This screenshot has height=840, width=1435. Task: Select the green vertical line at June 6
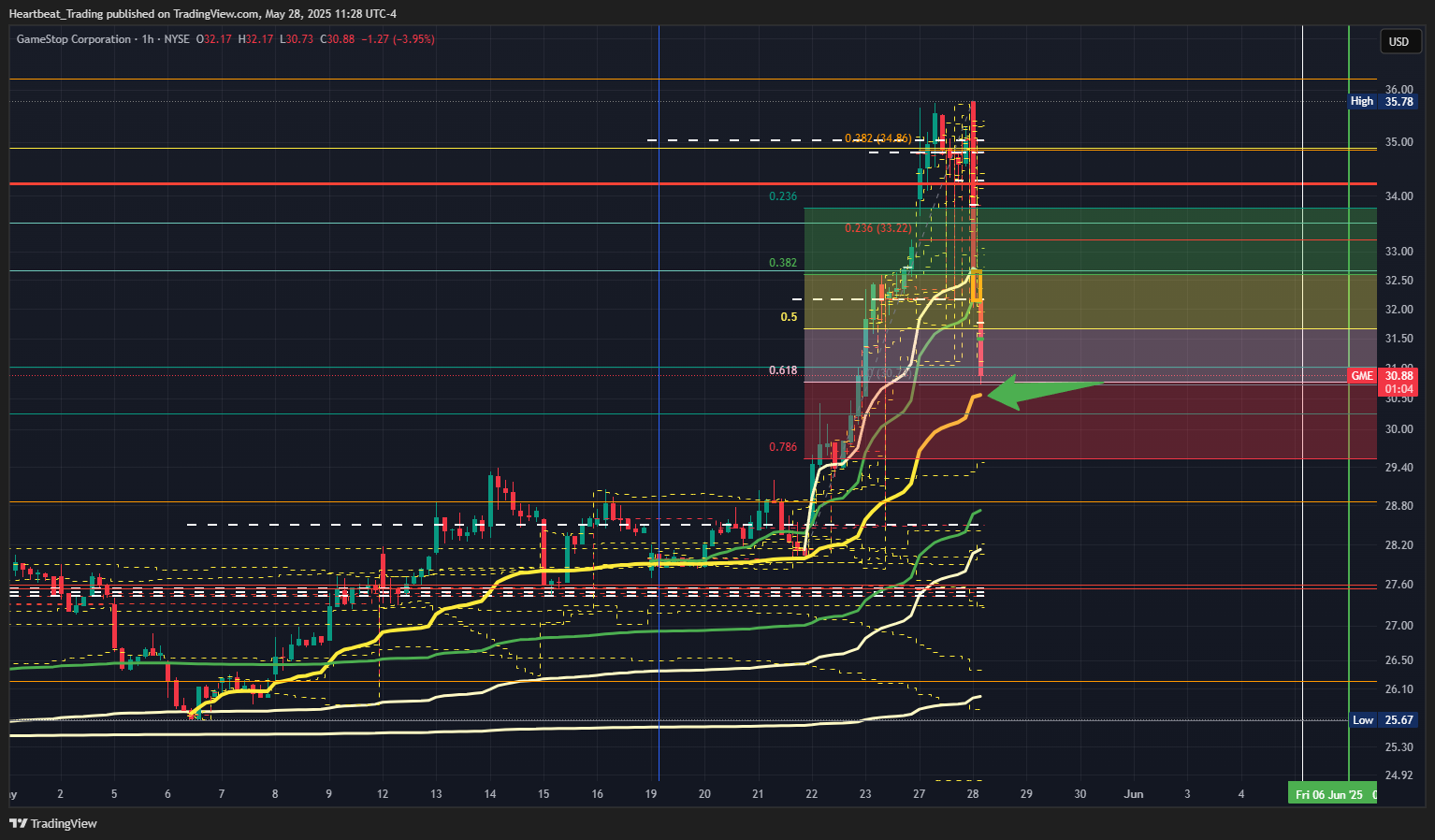1349,402
